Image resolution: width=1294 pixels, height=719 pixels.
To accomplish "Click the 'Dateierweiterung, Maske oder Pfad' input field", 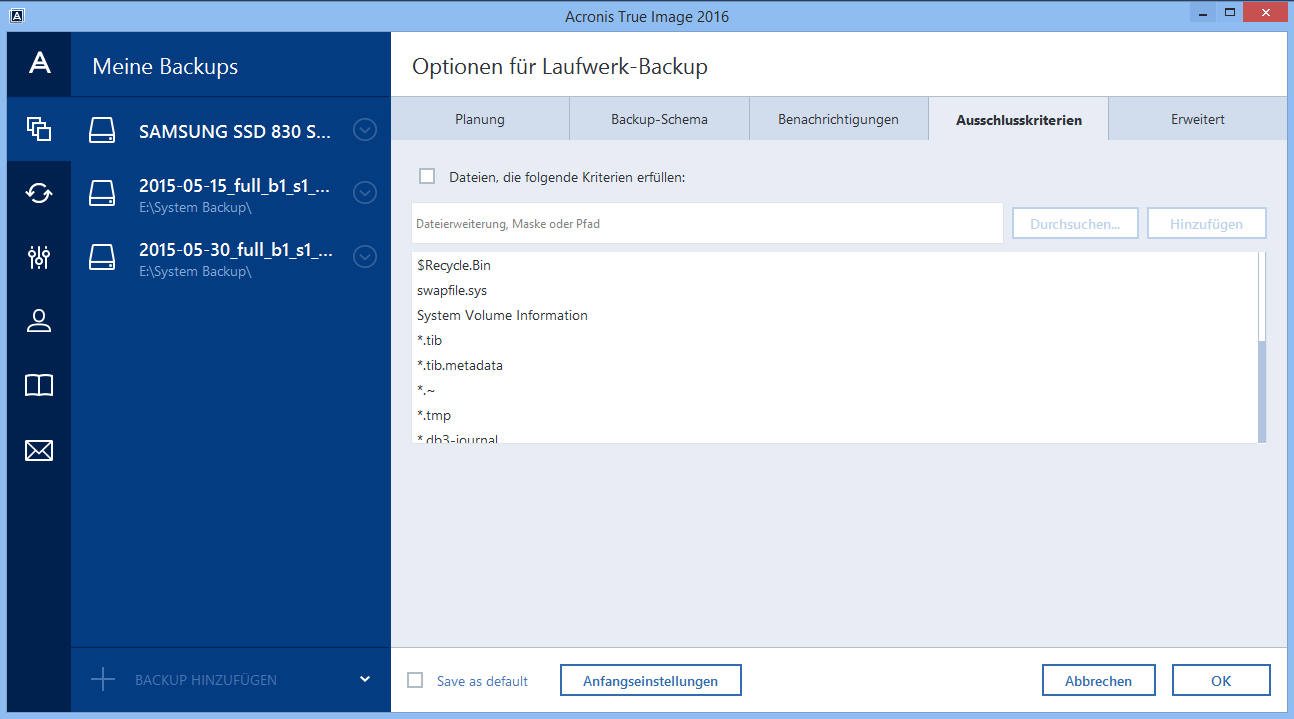I will [706, 224].
